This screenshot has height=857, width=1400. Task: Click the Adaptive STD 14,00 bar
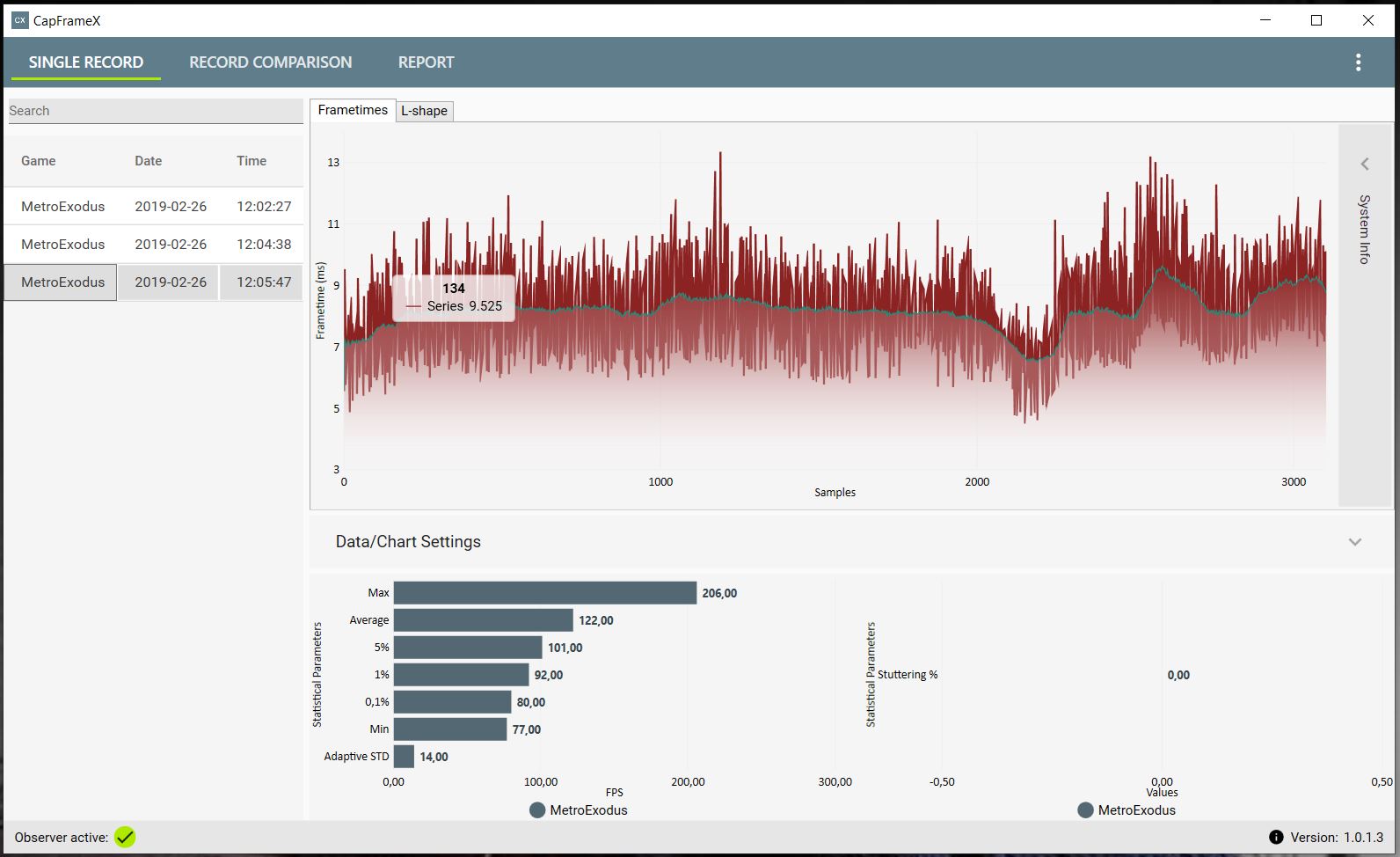[405, 757]
